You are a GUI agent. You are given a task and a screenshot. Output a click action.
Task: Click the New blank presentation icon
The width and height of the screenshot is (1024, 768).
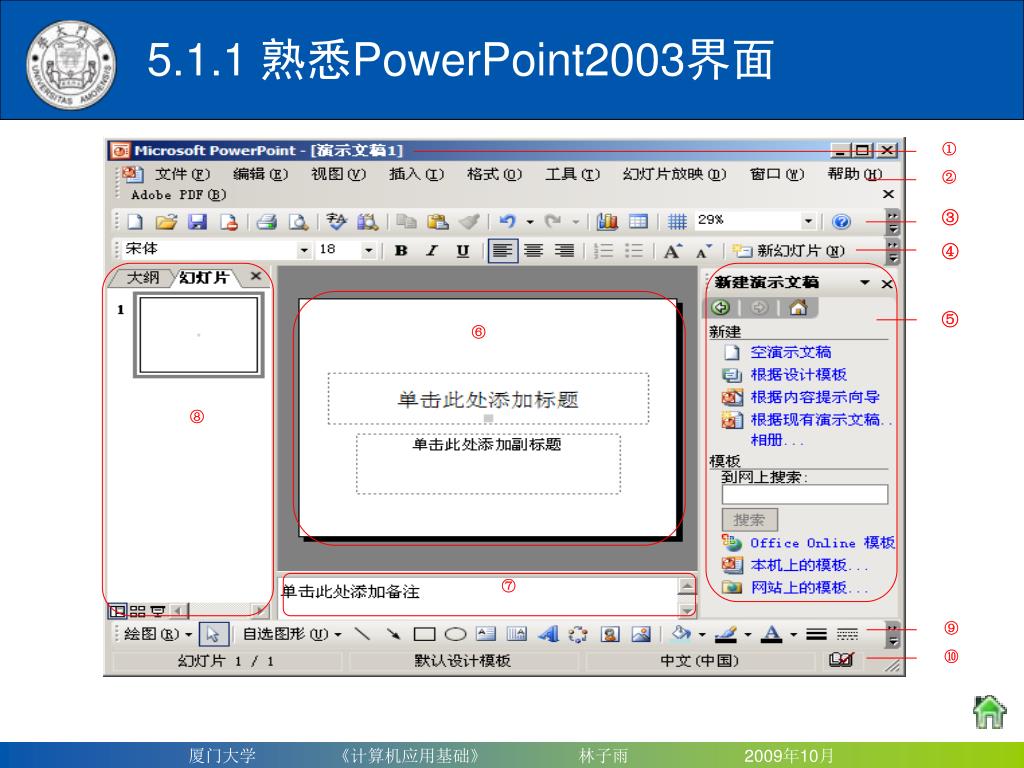(x=135, y=221)
